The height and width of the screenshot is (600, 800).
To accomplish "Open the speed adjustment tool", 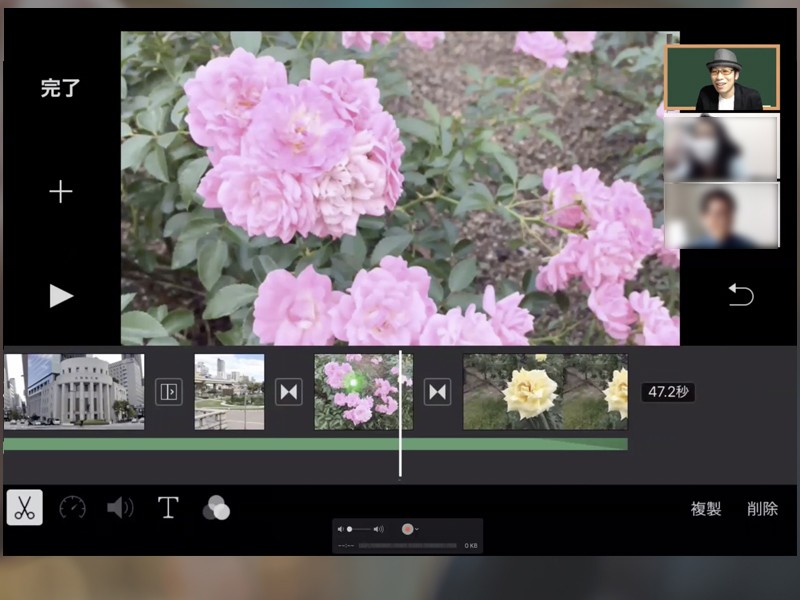I will click(72, 508).
